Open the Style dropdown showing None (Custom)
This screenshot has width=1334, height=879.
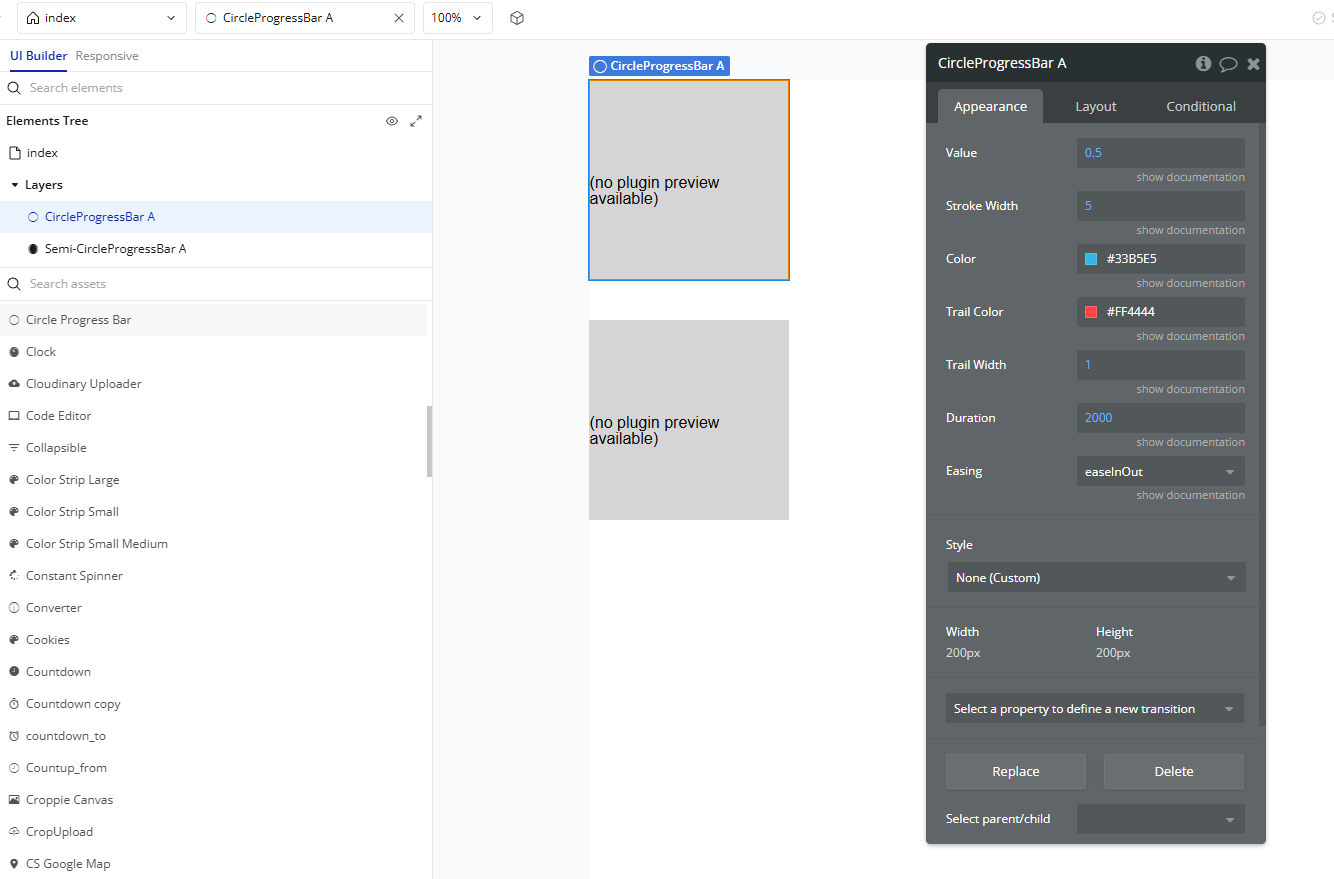[1096, 577]
